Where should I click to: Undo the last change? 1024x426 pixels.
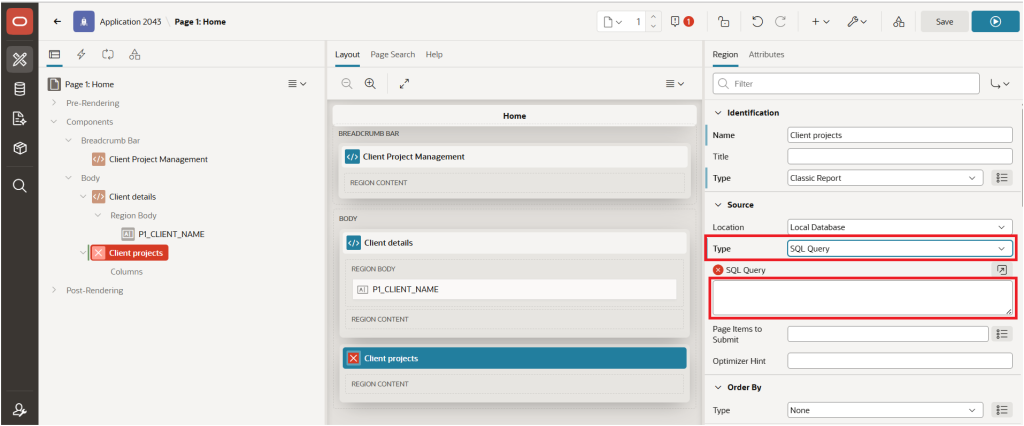[x=757, y=22]
